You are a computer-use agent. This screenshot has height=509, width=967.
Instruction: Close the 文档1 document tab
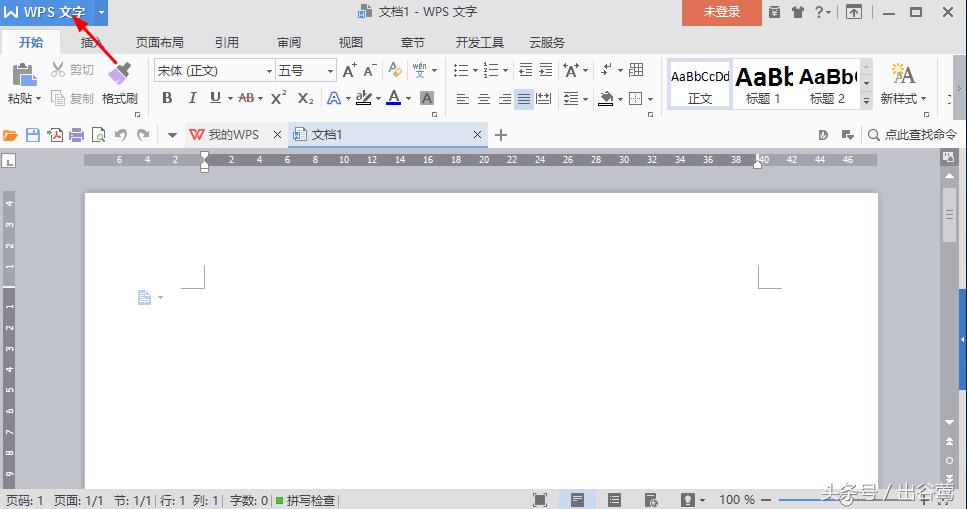477,134
